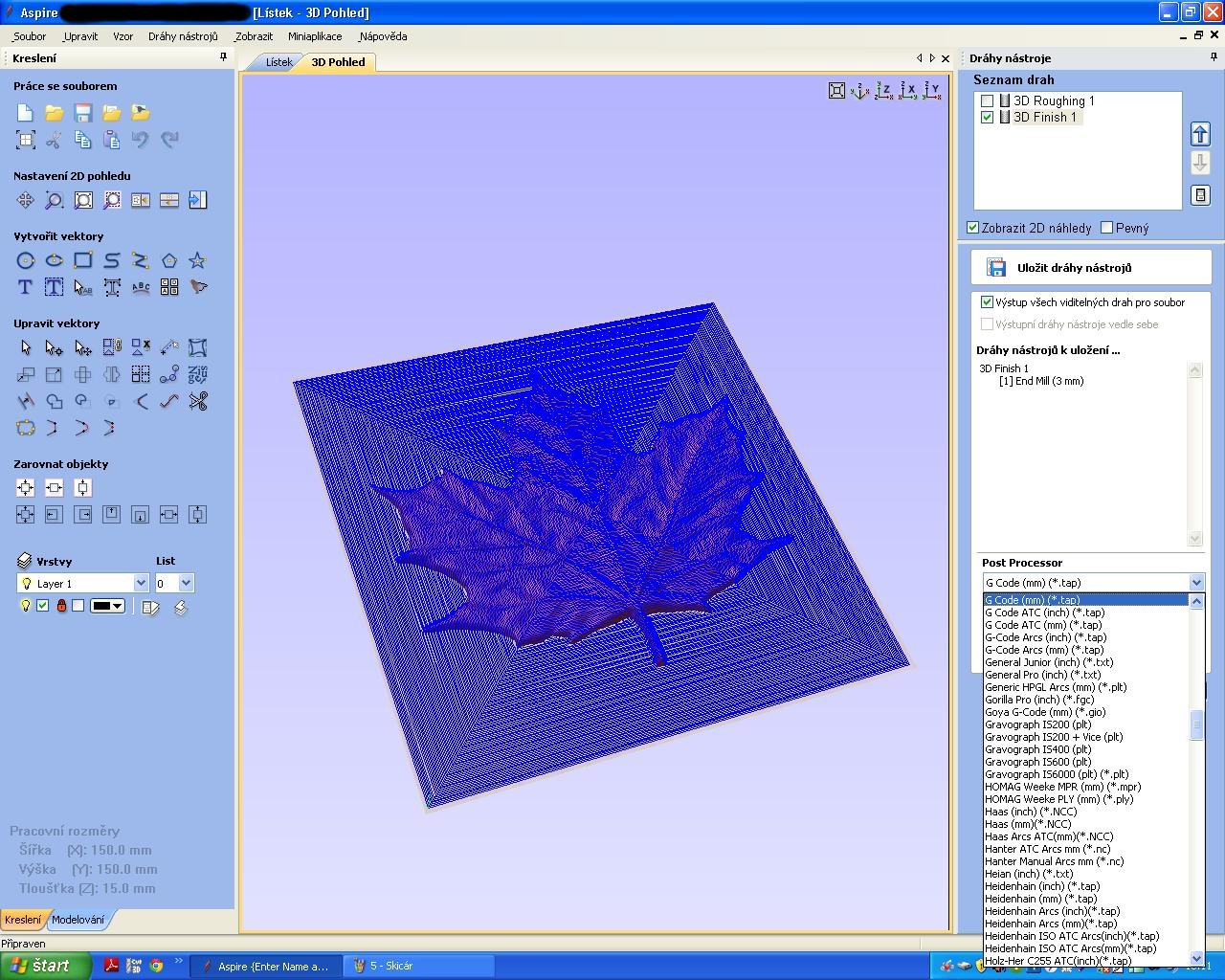1225x980 pixels.
Task: Click the Windows Start button
Action: [x=46, y=966]
